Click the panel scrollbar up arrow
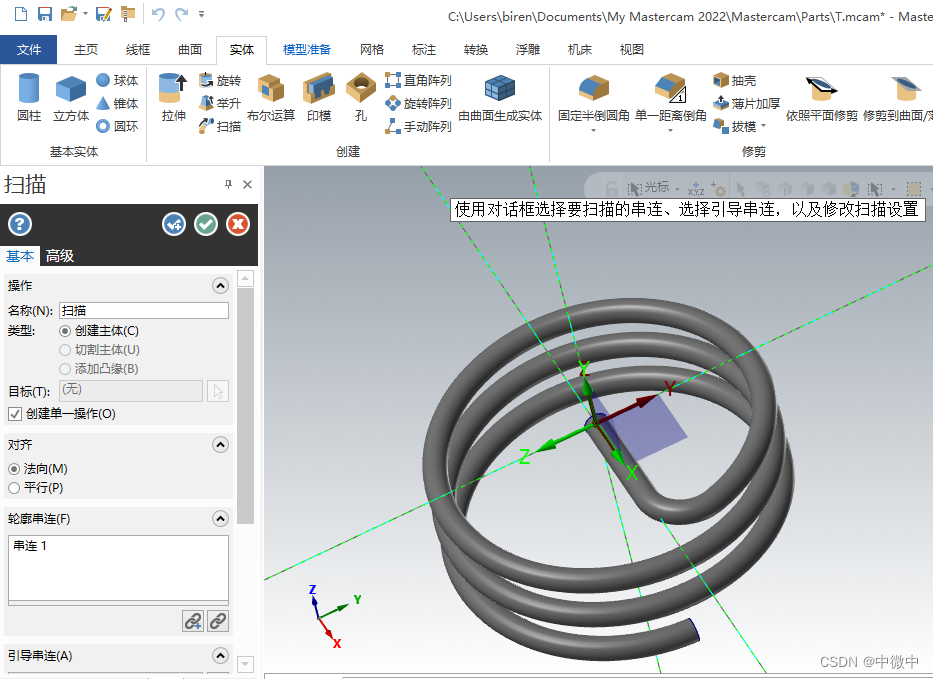The width and height of the screenshot is (933, 679). pyautogui.click(x=245, y=279)
